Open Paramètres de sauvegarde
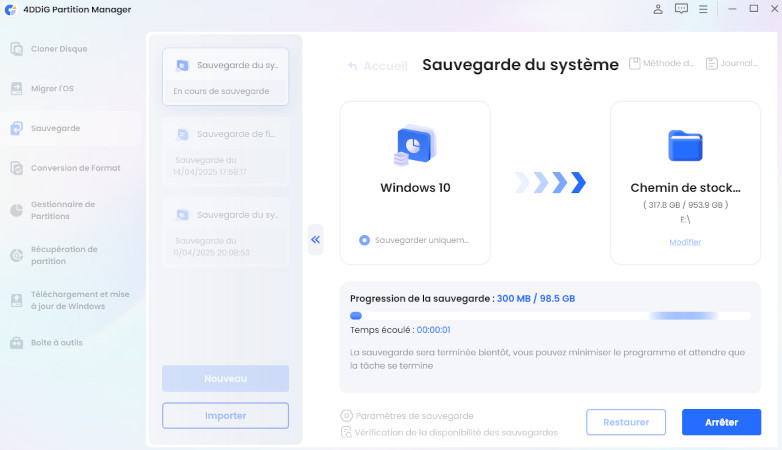Screen dimensions: 782x450 (x=414, y=416)
